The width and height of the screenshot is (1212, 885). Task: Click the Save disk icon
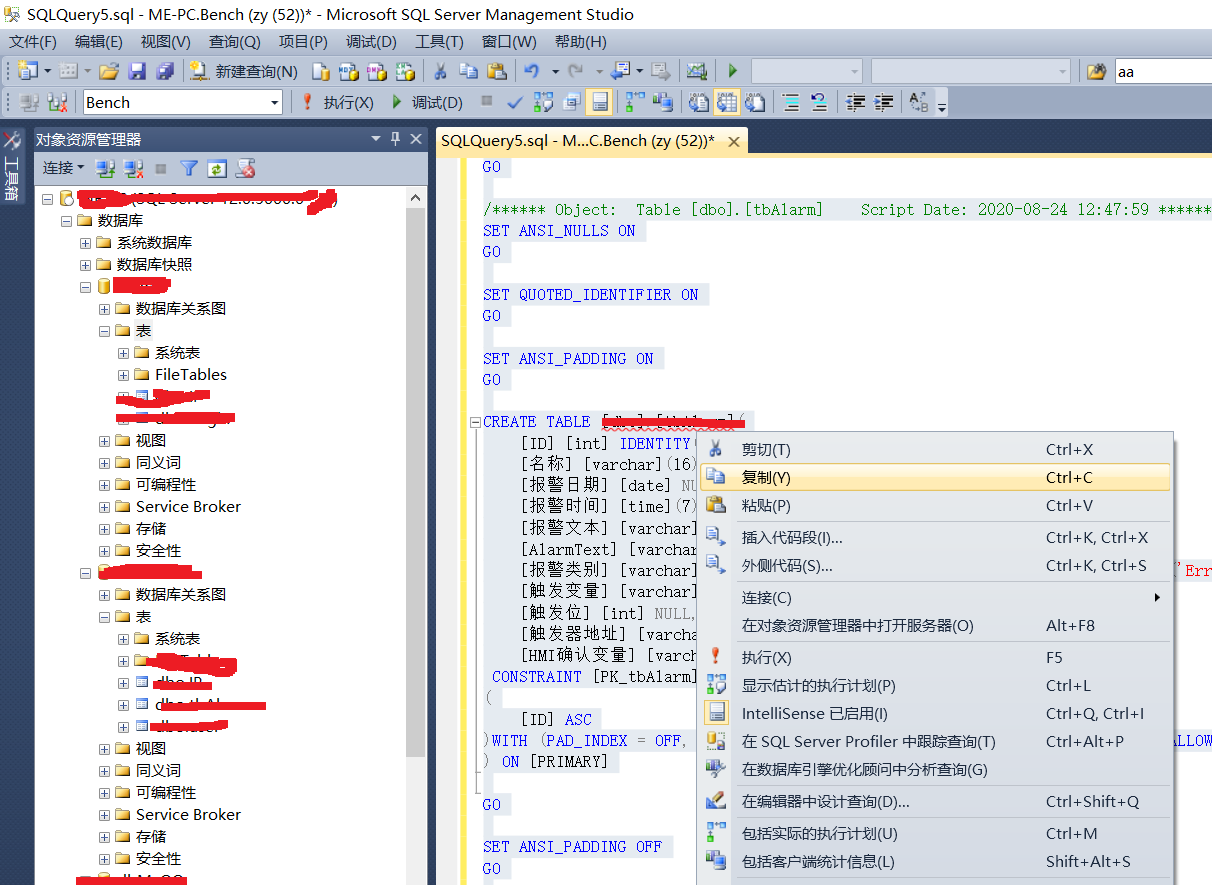tap(137, 71)
